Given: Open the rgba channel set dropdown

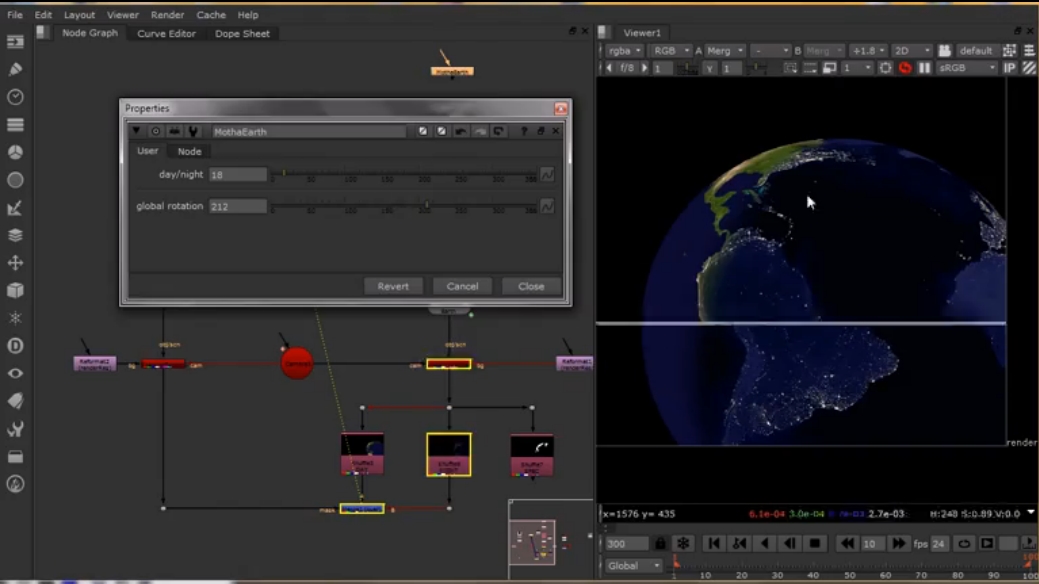Looking at the screenshot, I should tap(624, 50).
